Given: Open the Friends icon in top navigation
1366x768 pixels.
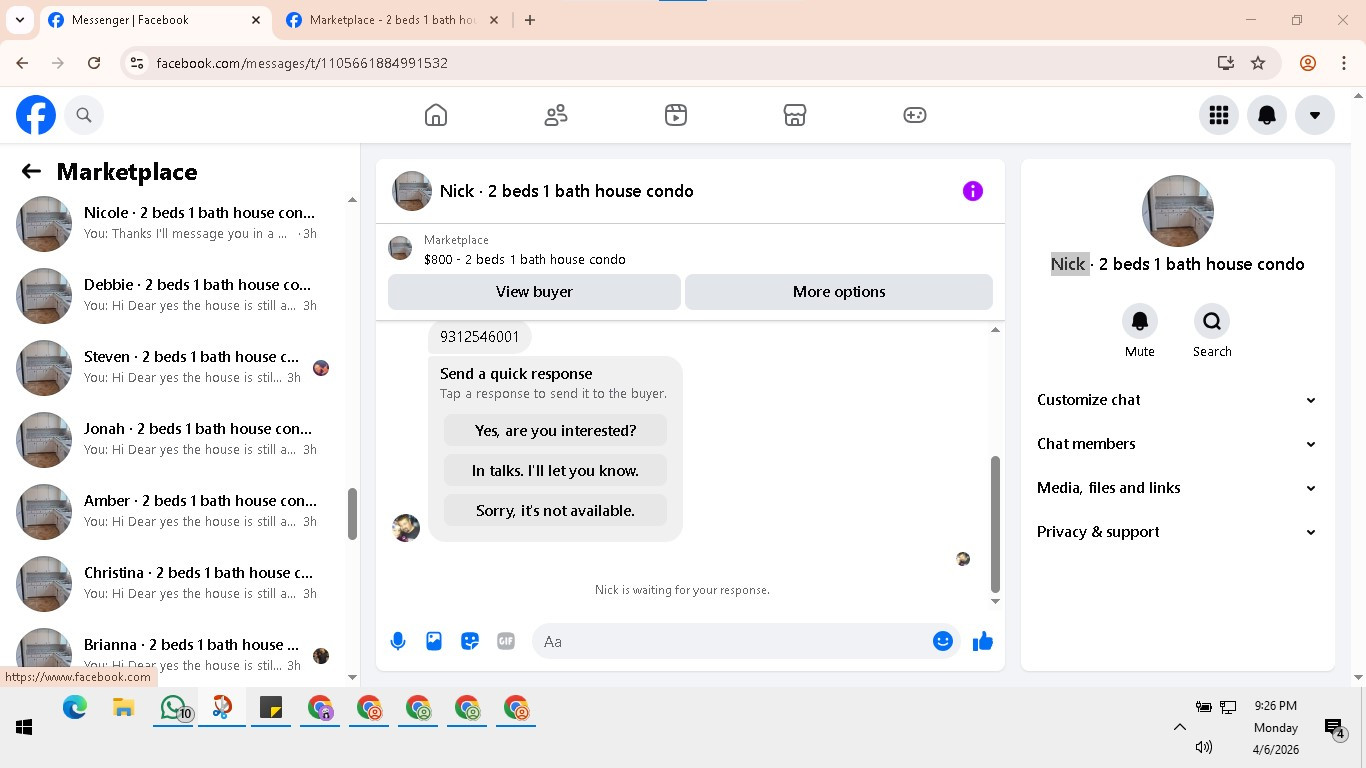Looking at the screenshot, I should pos(556,115).
